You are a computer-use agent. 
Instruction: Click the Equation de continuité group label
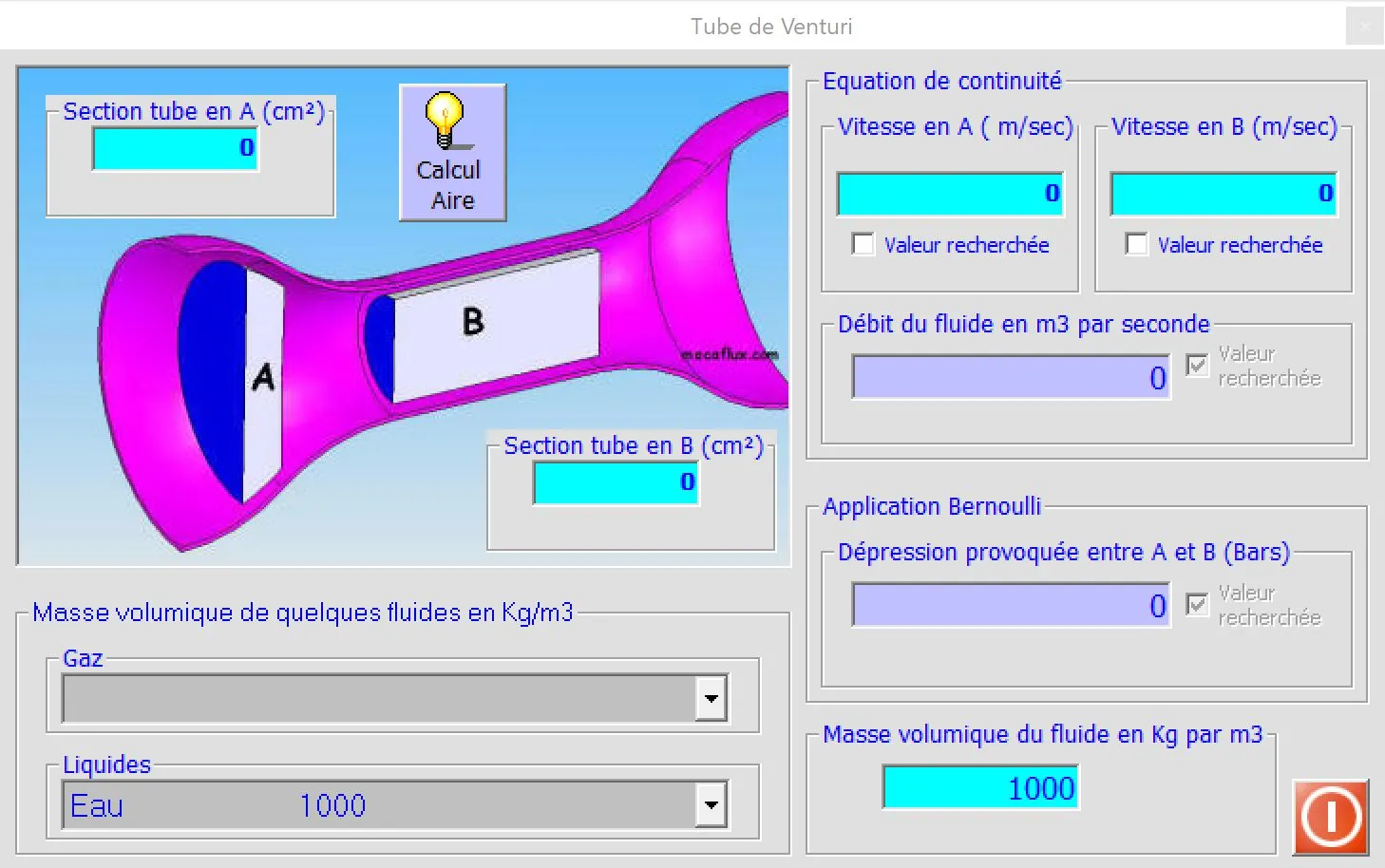point(941,81)
